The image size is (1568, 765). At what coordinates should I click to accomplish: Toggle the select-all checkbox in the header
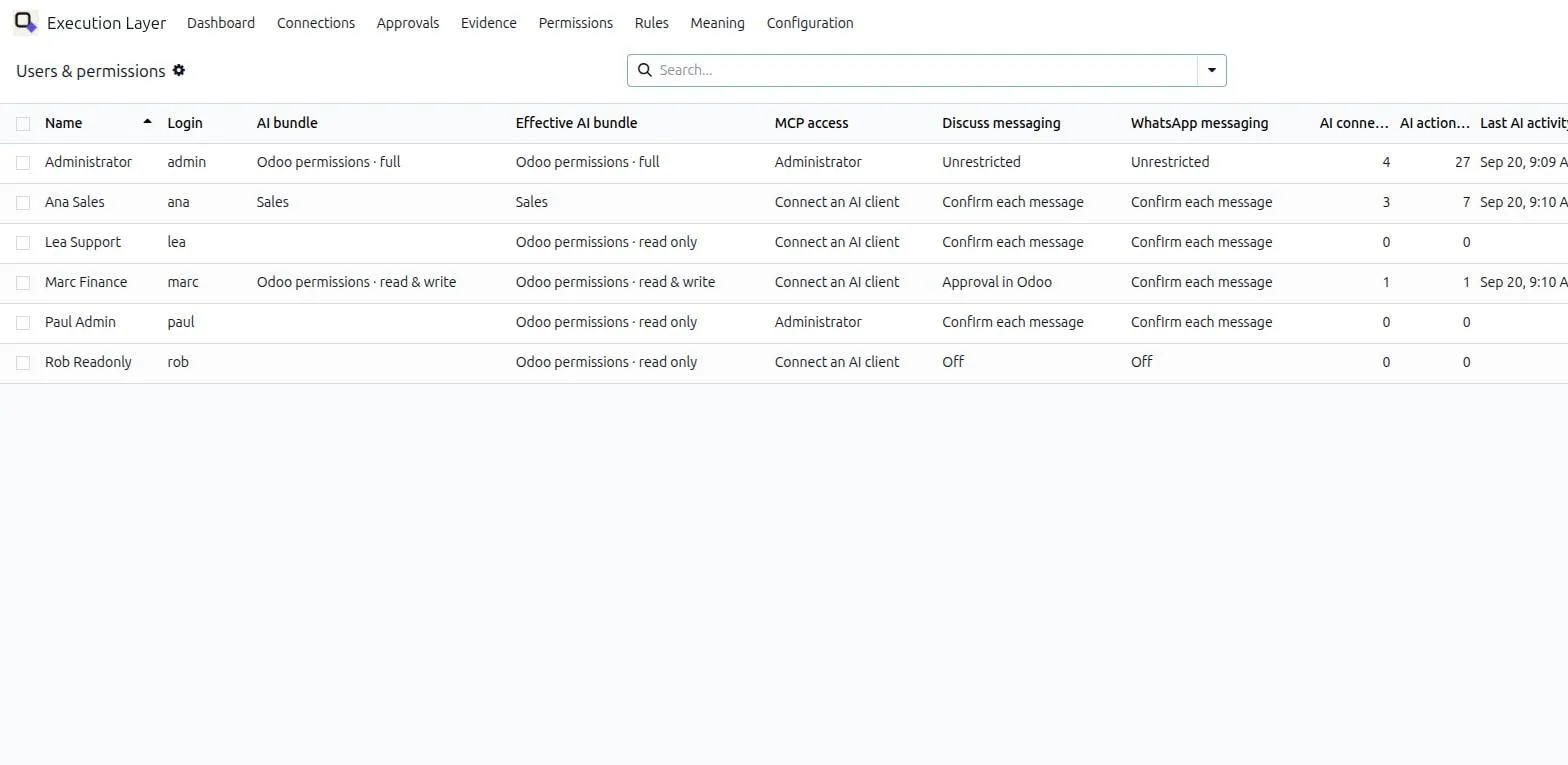click(23, 123)
